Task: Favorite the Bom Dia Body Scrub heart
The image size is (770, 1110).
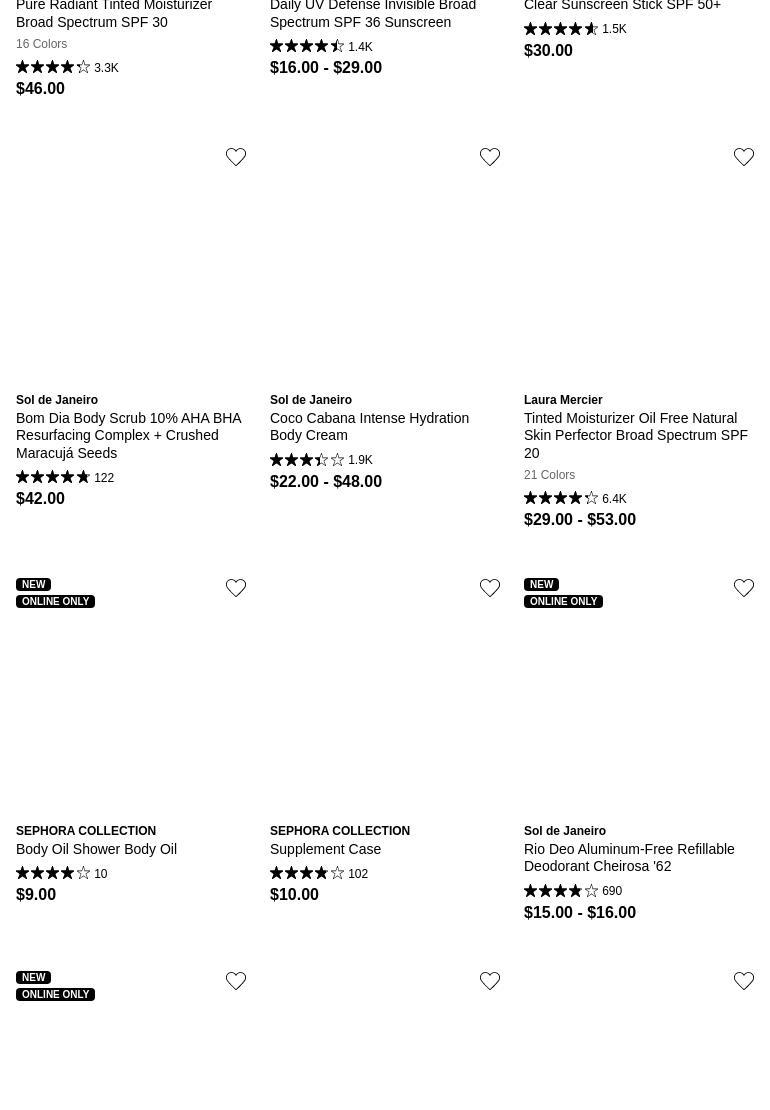Action: (236, 158)
